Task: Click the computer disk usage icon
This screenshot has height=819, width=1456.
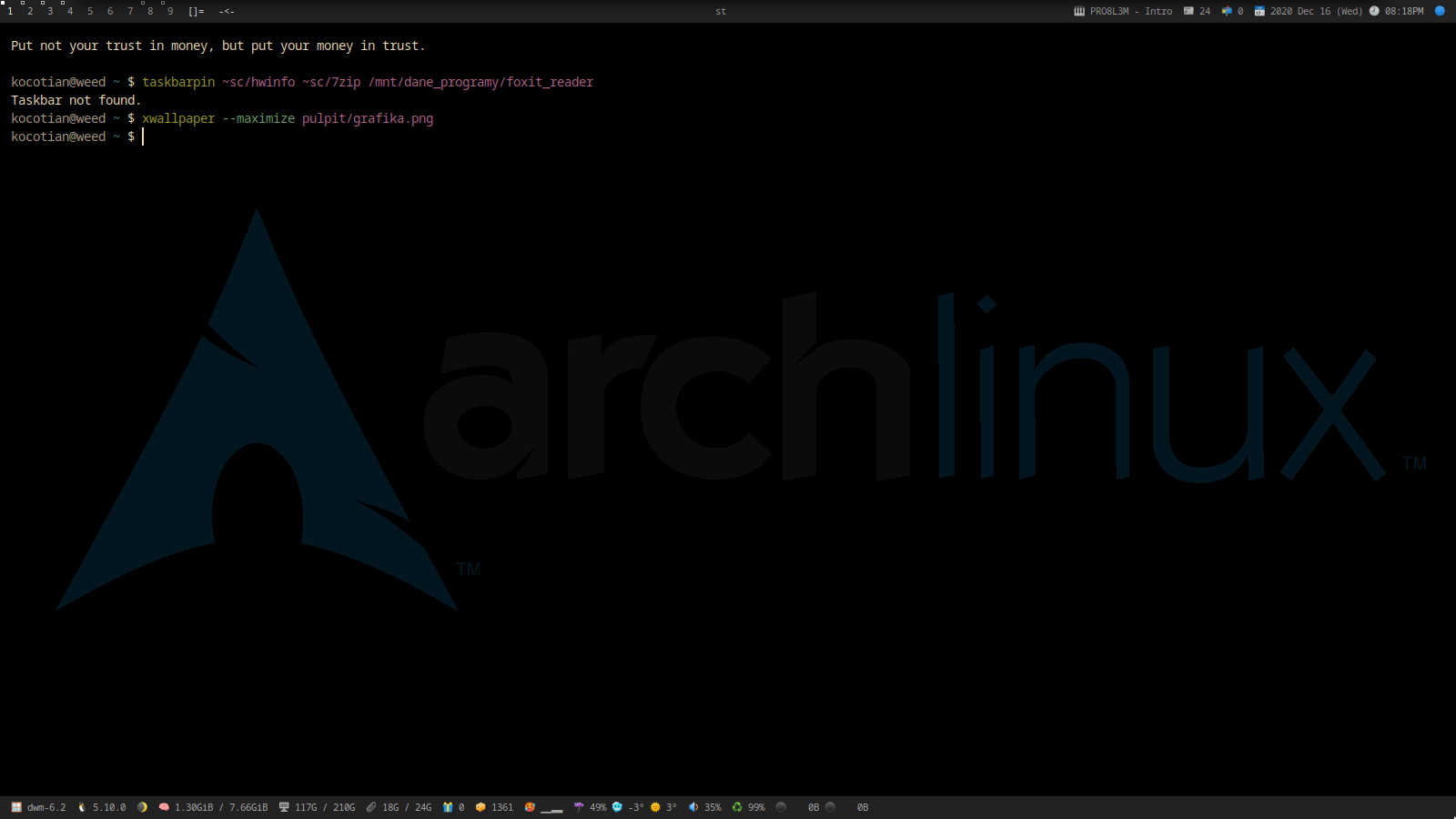Action: click(x=284, y=807)
